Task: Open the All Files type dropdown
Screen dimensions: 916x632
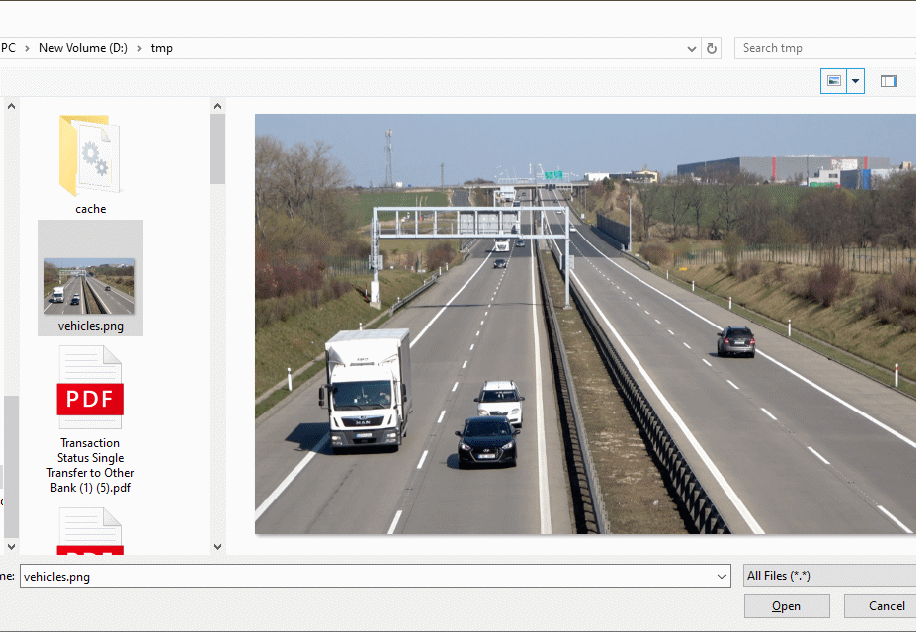Action: point(830,576)
